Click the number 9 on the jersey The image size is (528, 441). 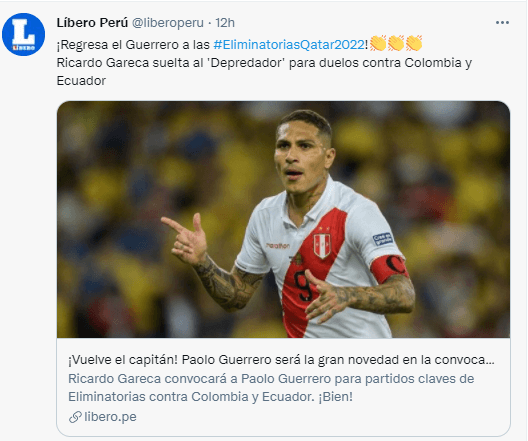(304, 285)
